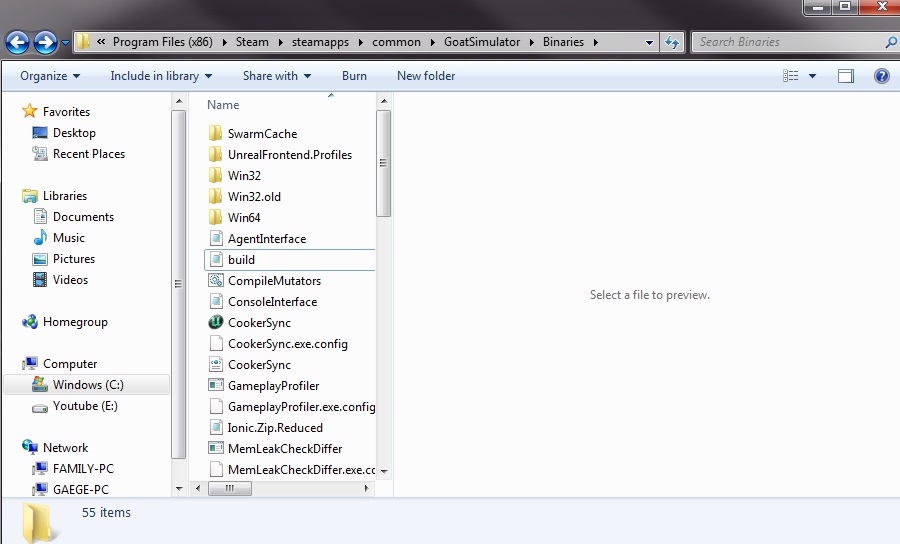900x544 pixels.
Task: Click the Help question mark icon
Action: coord(882,76)
